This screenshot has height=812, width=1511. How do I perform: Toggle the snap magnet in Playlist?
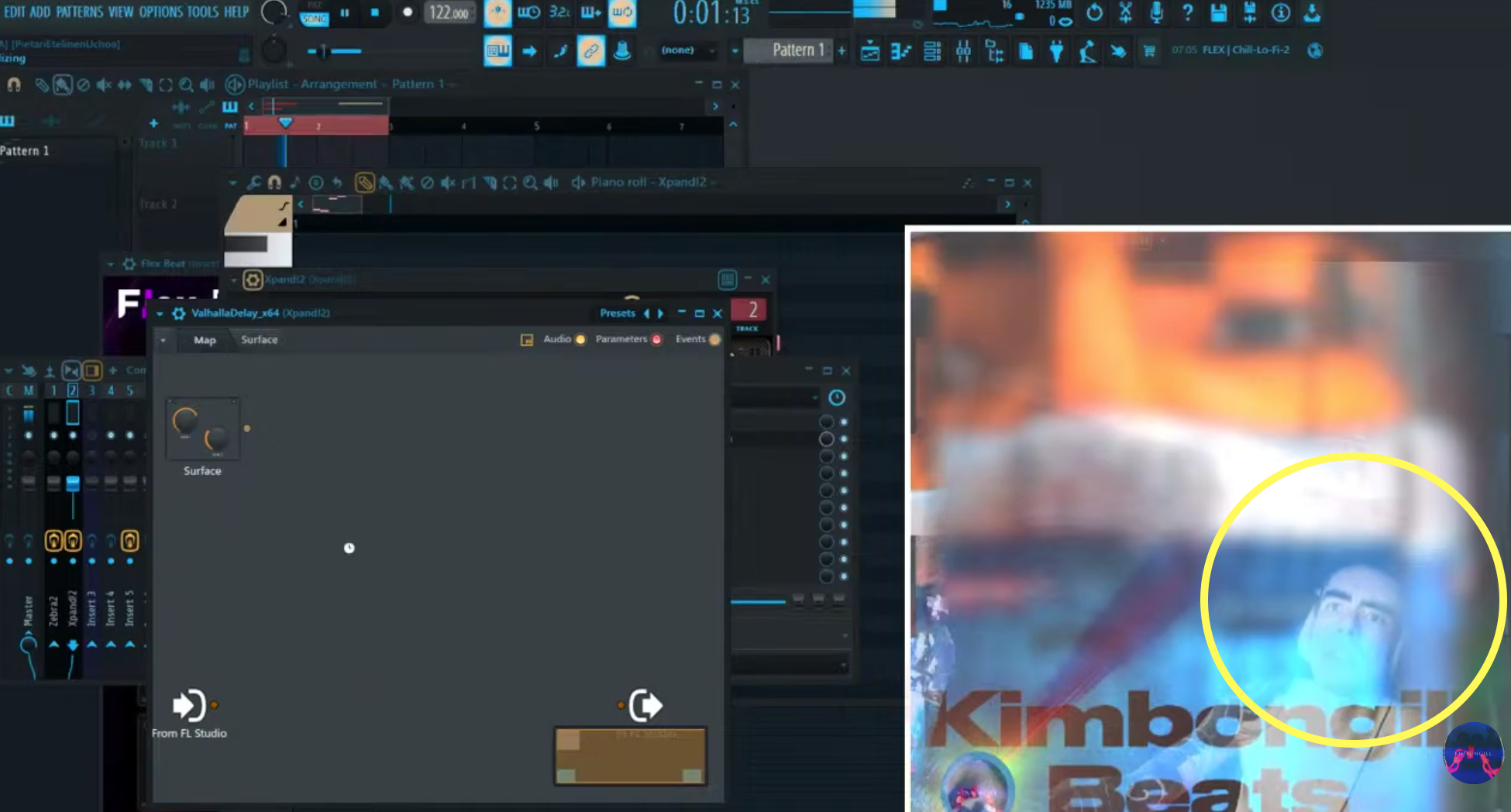pos(14,85)
